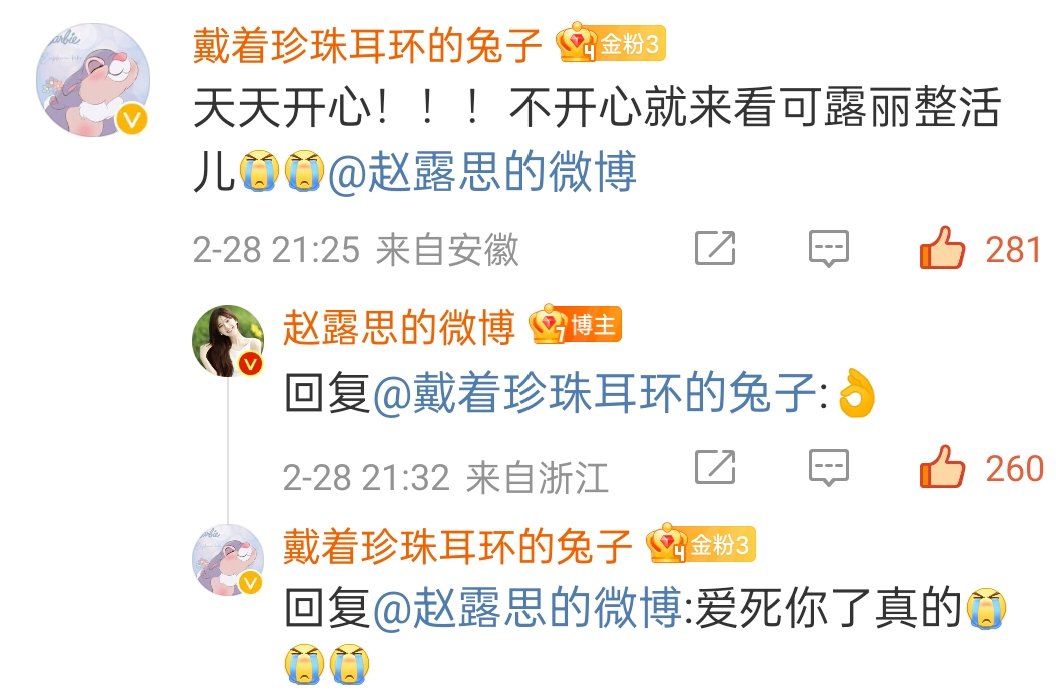The height and width of the screenshot is (696, 1056).
Task: Follow the @赵露思的微博 mention in bottom reply
Action: point(527,608)
